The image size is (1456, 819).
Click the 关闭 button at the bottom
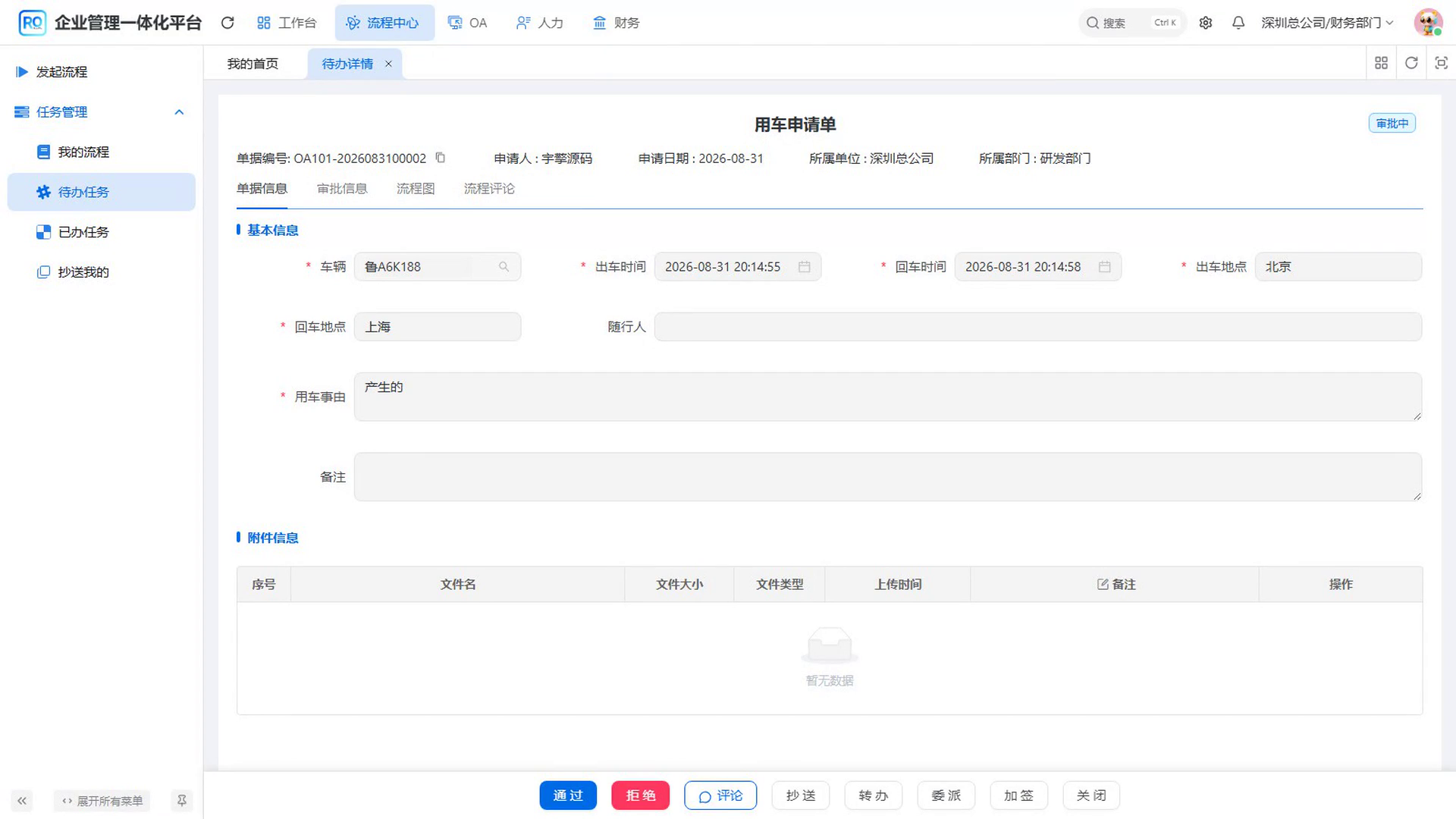point(1092,795)
